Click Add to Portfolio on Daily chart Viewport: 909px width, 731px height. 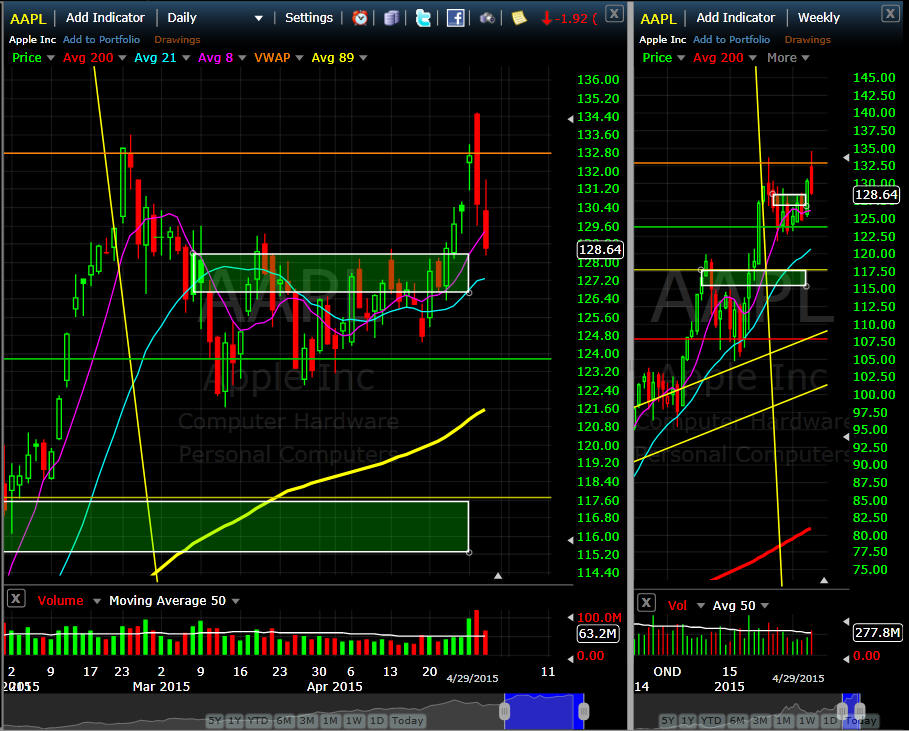pyautogui.click(x=101, y=39)
